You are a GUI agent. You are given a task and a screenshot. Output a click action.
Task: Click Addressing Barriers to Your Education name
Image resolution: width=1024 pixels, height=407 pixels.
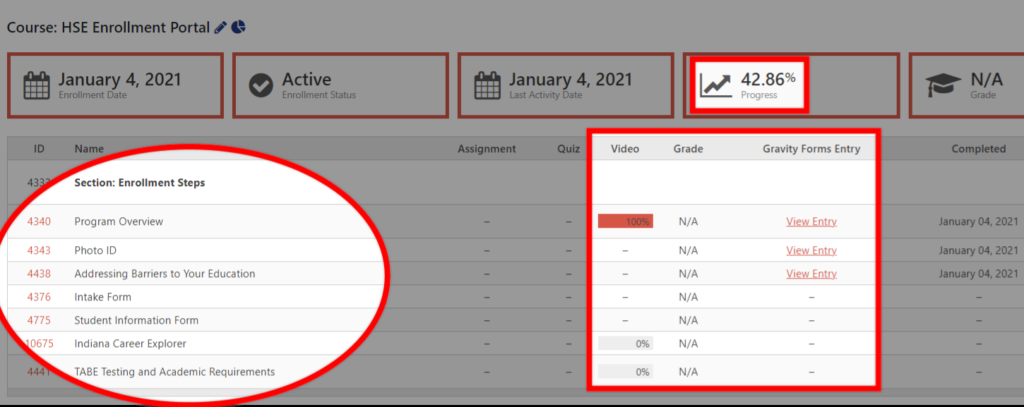165,274
